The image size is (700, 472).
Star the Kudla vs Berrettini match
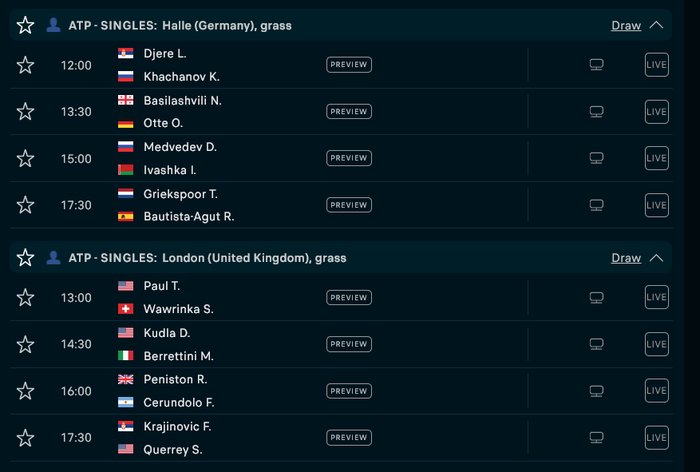[x=25, y=344]
